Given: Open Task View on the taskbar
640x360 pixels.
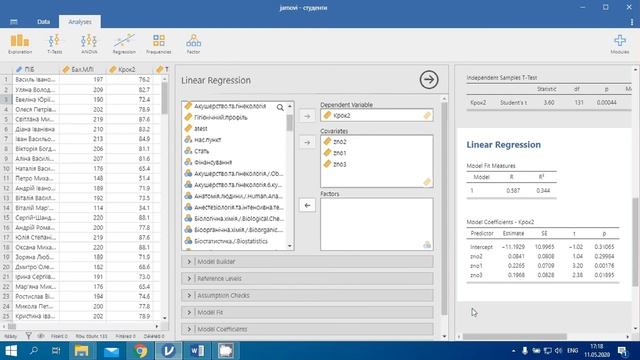Looking at the screenshot, I should coord(56,351).
